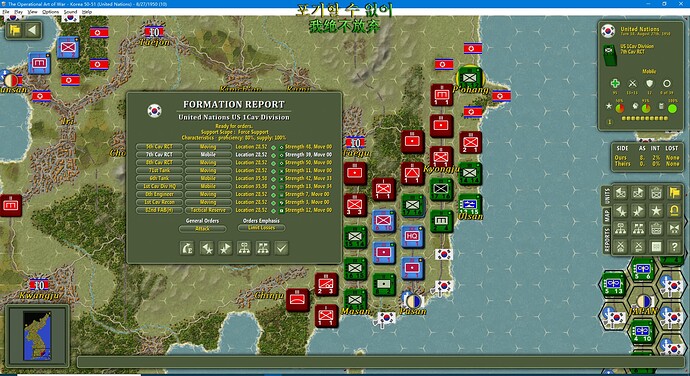690x376 pixels.
Task: Click the horseshoe magnet icon in command panel
Action: pos(674,211)
